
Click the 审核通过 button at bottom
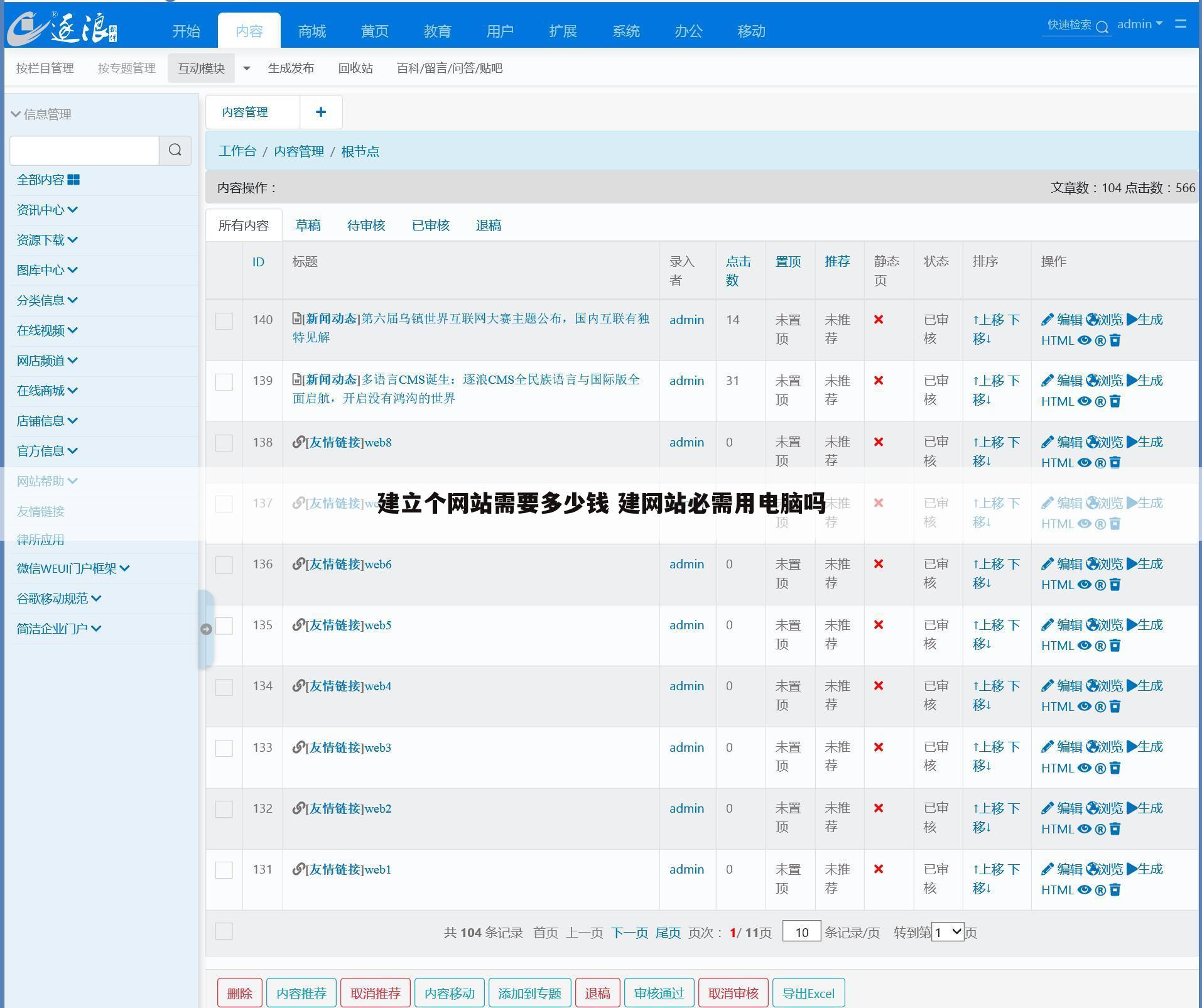click(x=659, y=993)
